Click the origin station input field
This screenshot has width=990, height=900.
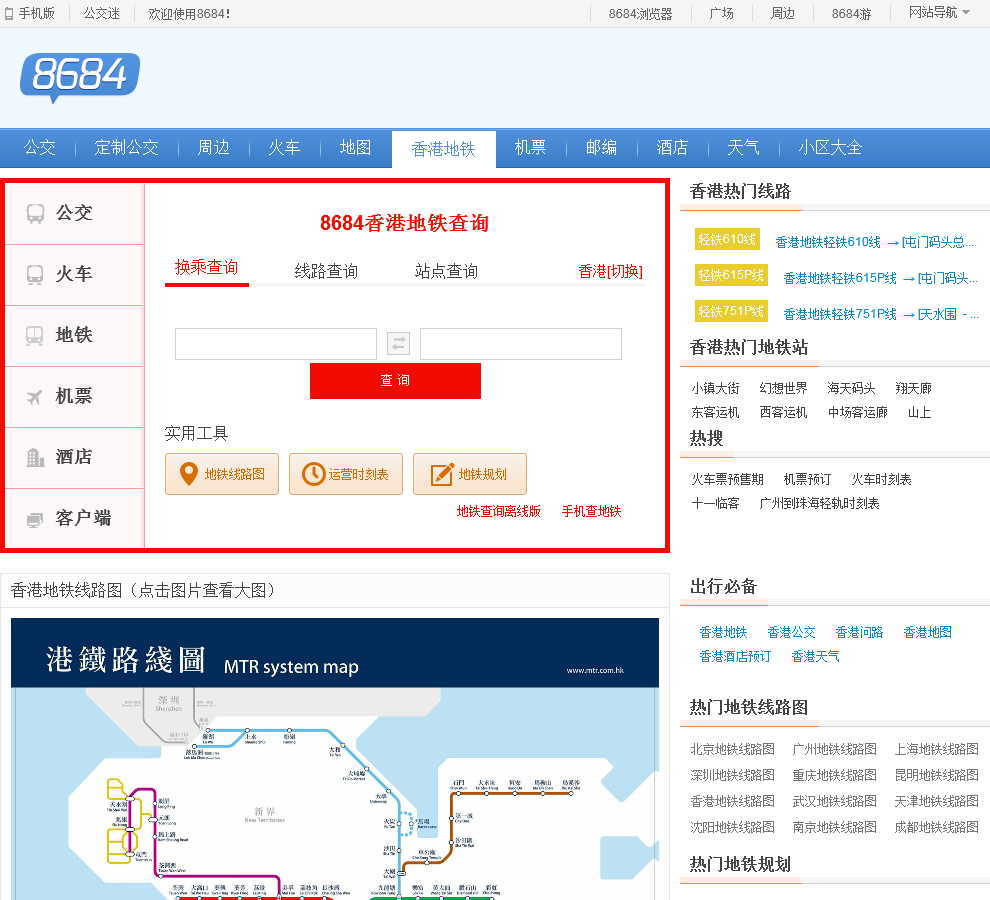(276, 344)
